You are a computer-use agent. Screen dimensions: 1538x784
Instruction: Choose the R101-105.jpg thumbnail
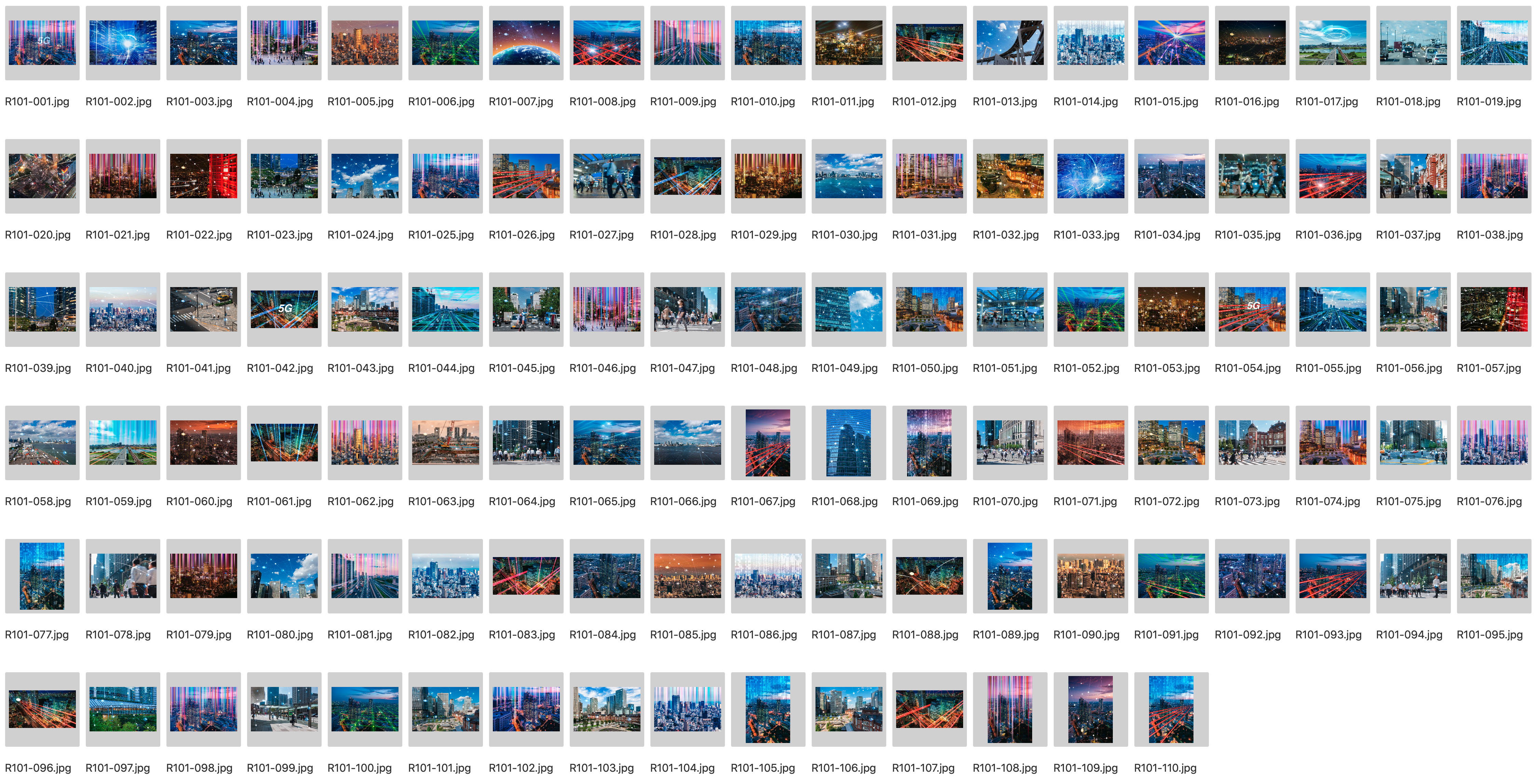[768, 709]
